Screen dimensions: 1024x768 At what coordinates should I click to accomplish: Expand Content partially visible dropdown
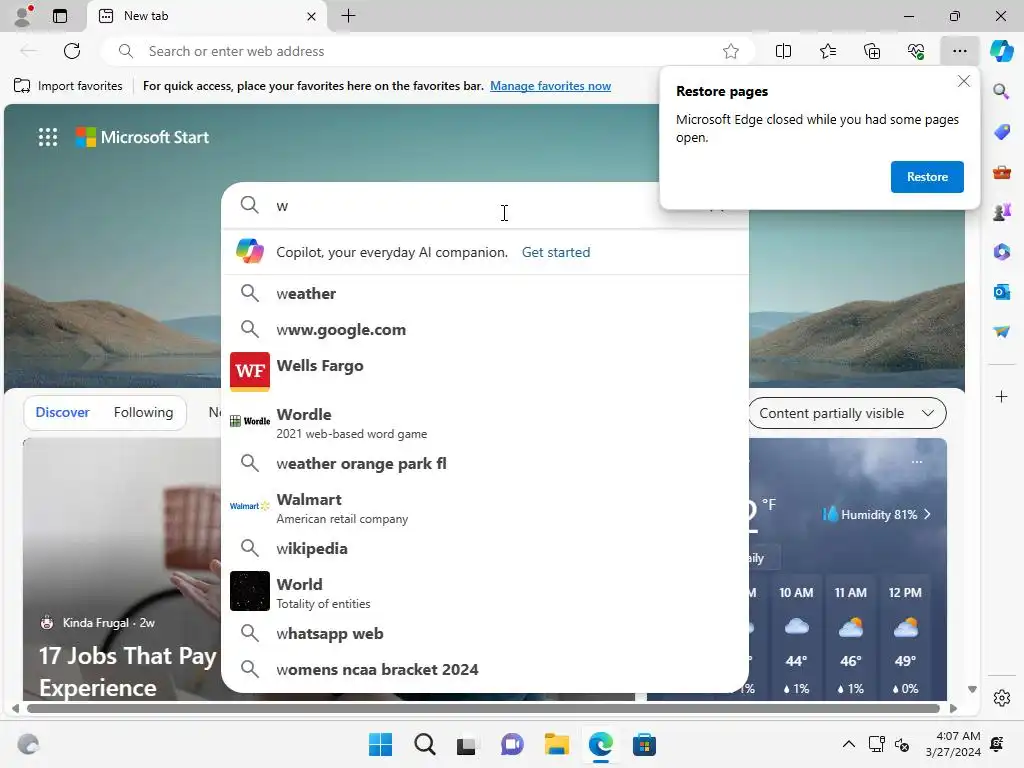(x=847, y=413)
